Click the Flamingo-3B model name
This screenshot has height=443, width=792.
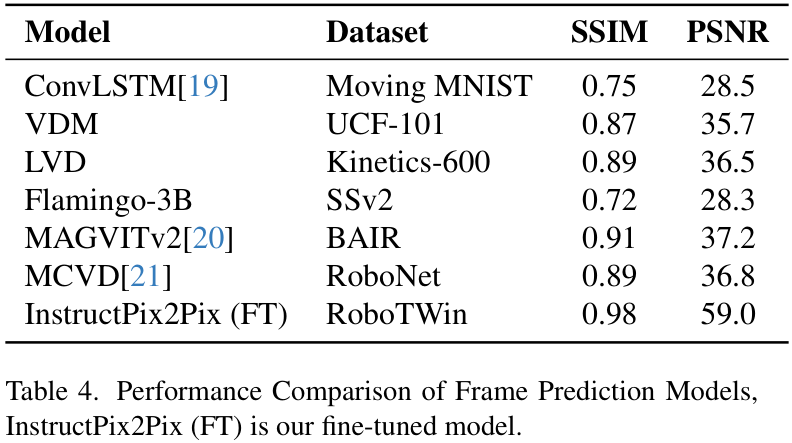coord(108,201)
